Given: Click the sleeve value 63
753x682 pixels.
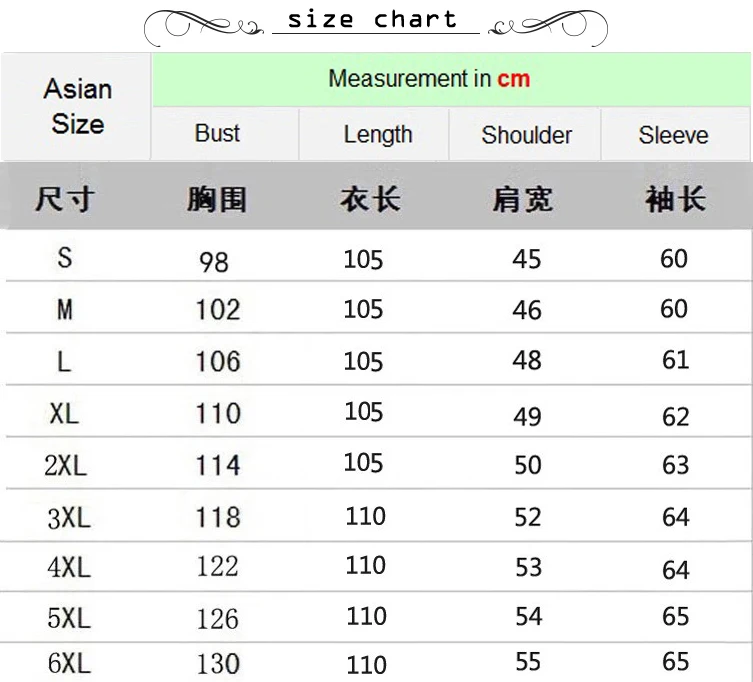Looking at the screenshot, I should (x=676, y=465).
